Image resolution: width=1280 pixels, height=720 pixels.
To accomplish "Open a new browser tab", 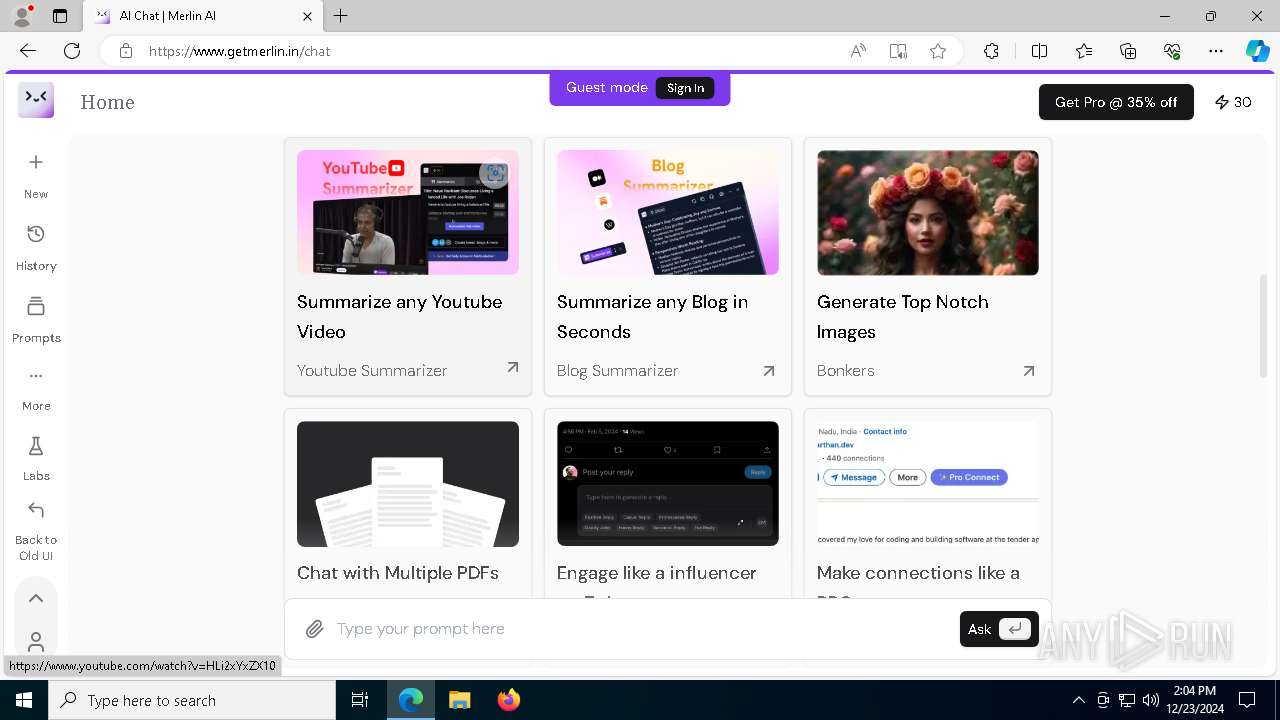I will point(341,16).
